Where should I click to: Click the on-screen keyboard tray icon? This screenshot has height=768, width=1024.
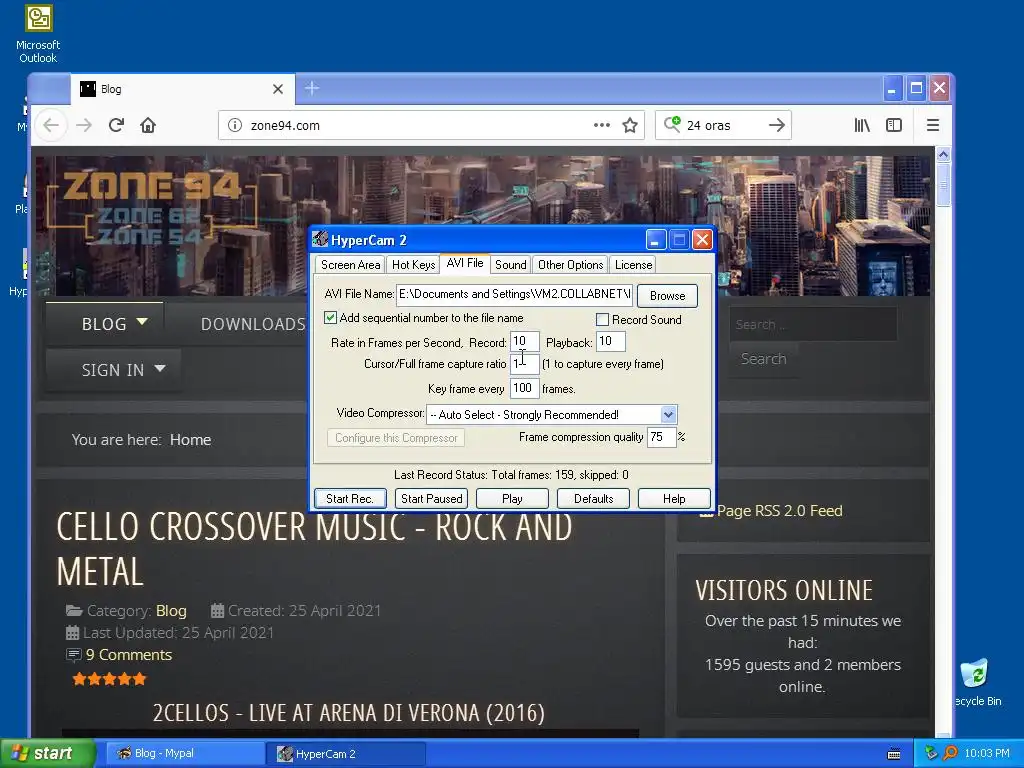pyautogui.click(x=894, y=754)
